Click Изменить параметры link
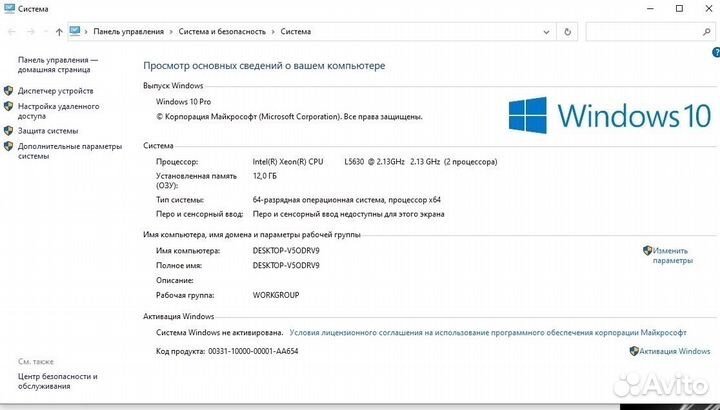720x410 pixels. point(672,256)
